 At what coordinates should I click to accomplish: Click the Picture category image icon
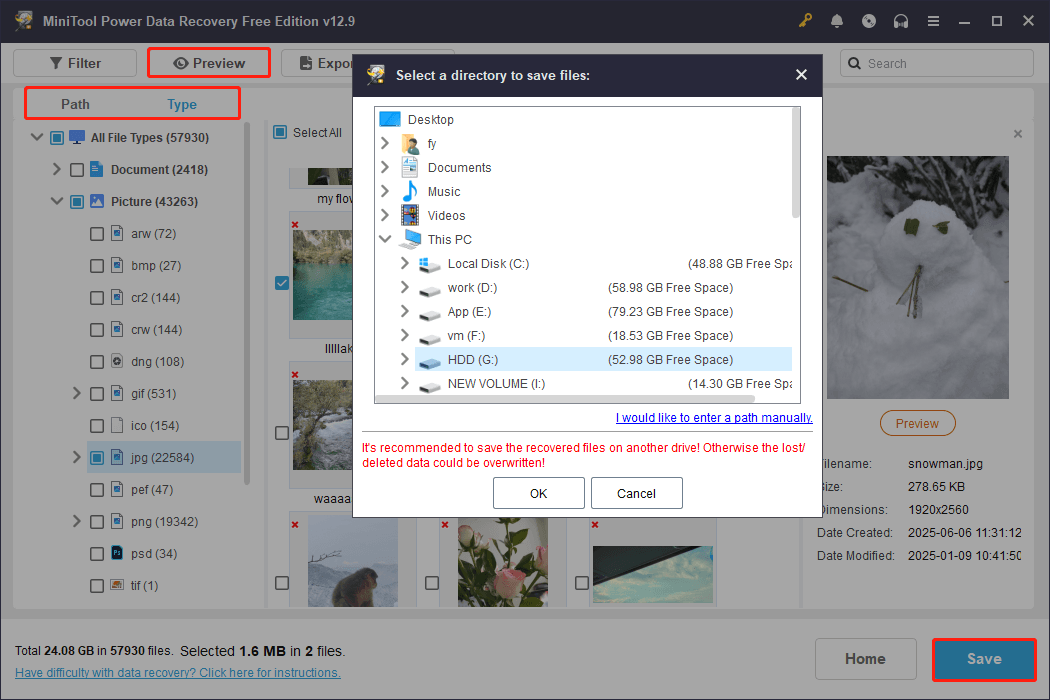[97, 201]
